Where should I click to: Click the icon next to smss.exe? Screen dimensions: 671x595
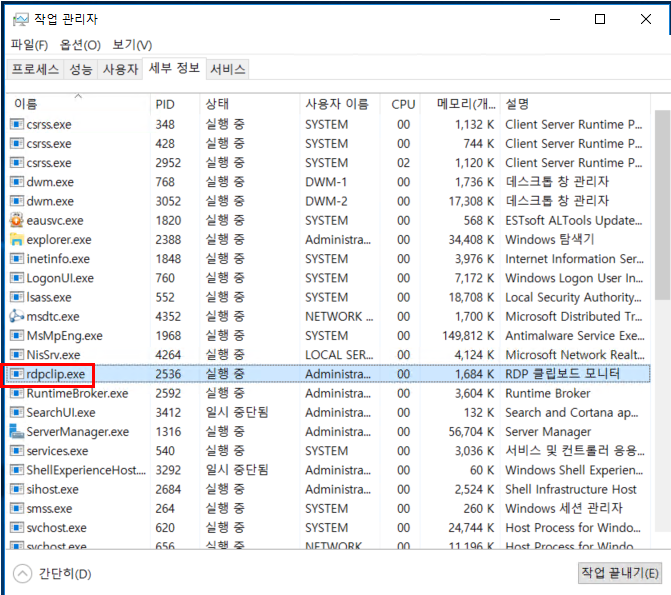(x=16, y=508)
